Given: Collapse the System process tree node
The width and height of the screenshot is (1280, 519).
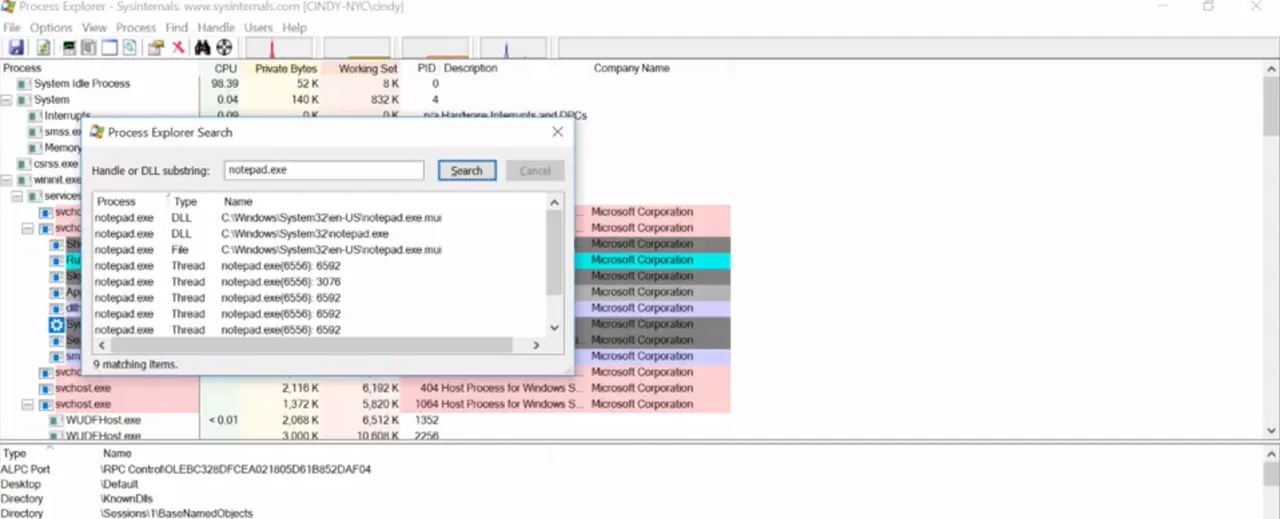Looking at the screenshot, I should (x=7, y=100).
